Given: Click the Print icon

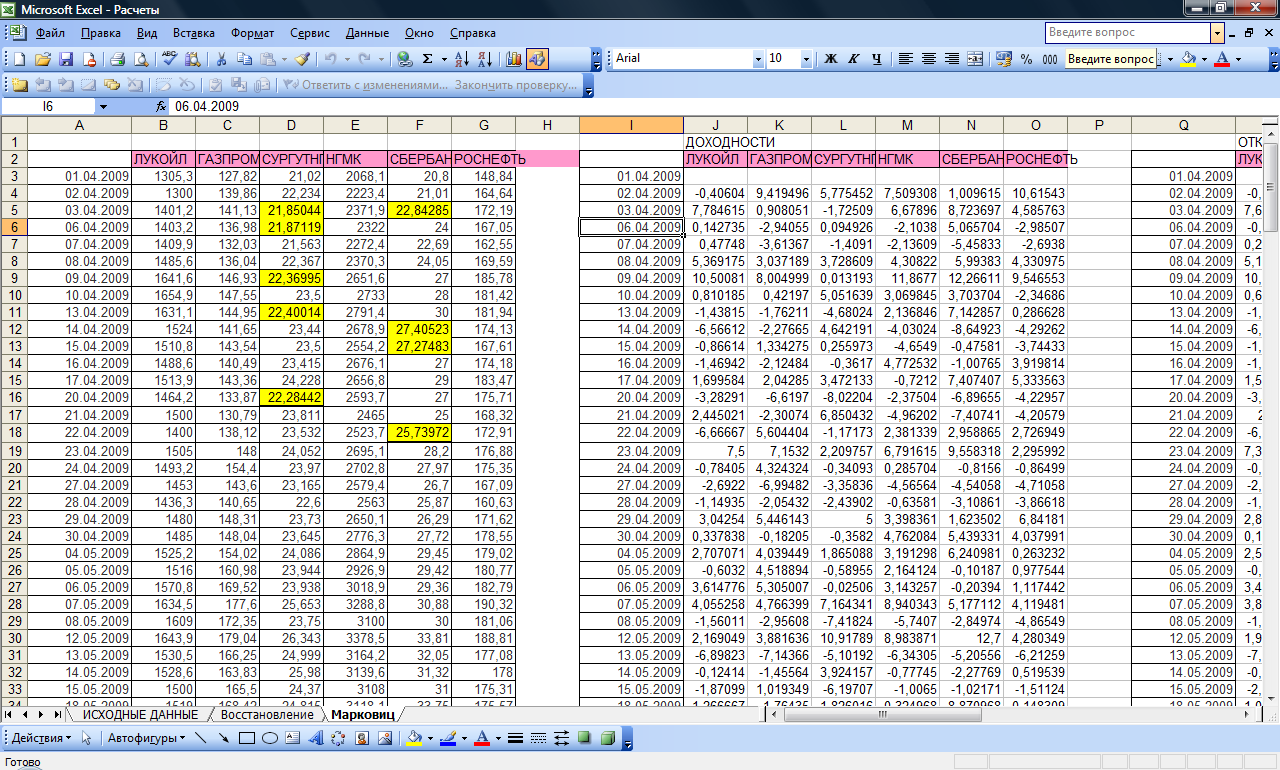Looking at the screenshot, I should pyautogui.click(x=117, y=59).
